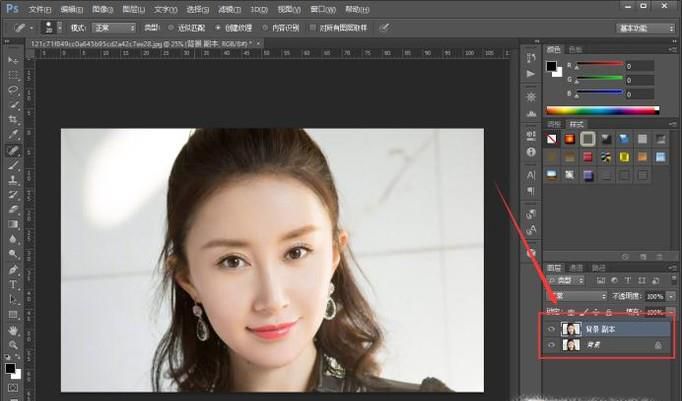Select the Brush tool
Image resolution: width=682 pixels, height=401 pixels.
click(13, 165)
